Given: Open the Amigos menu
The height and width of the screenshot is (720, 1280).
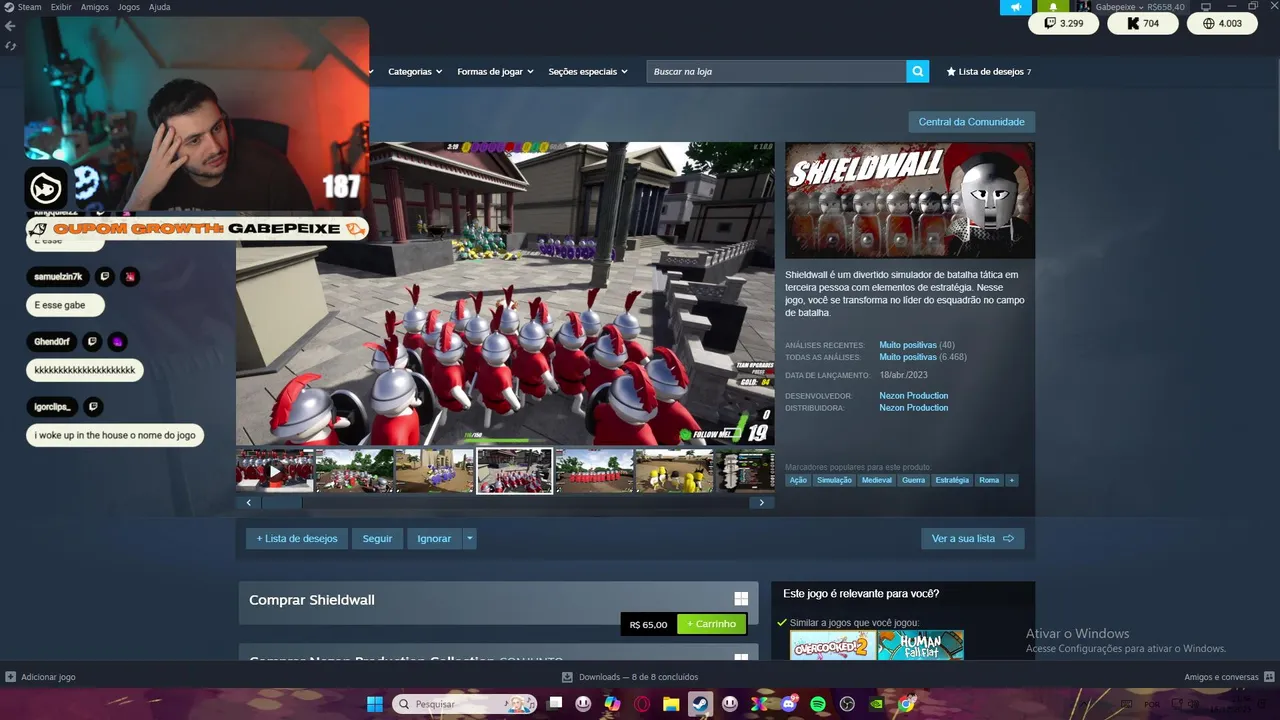Looking at the screenshot, I should pos(94,7).
